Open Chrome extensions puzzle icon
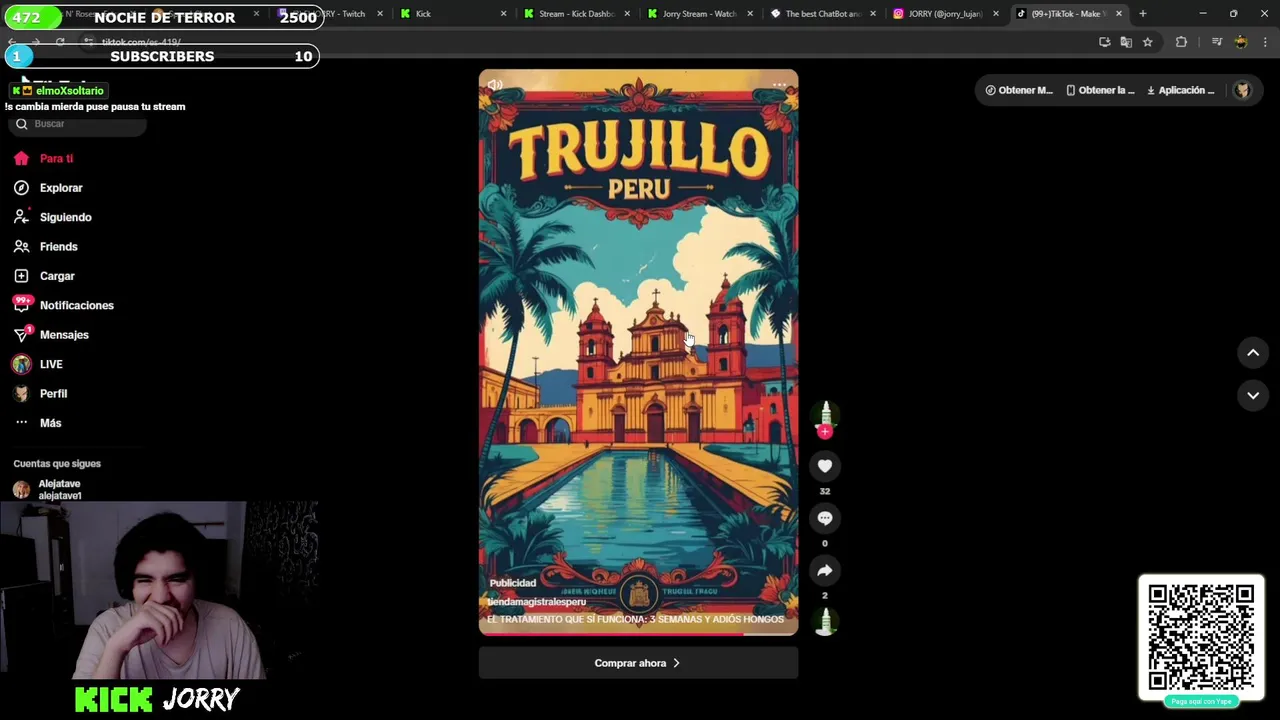The height and width of the screenshot is (720, 1280). 1181,42
